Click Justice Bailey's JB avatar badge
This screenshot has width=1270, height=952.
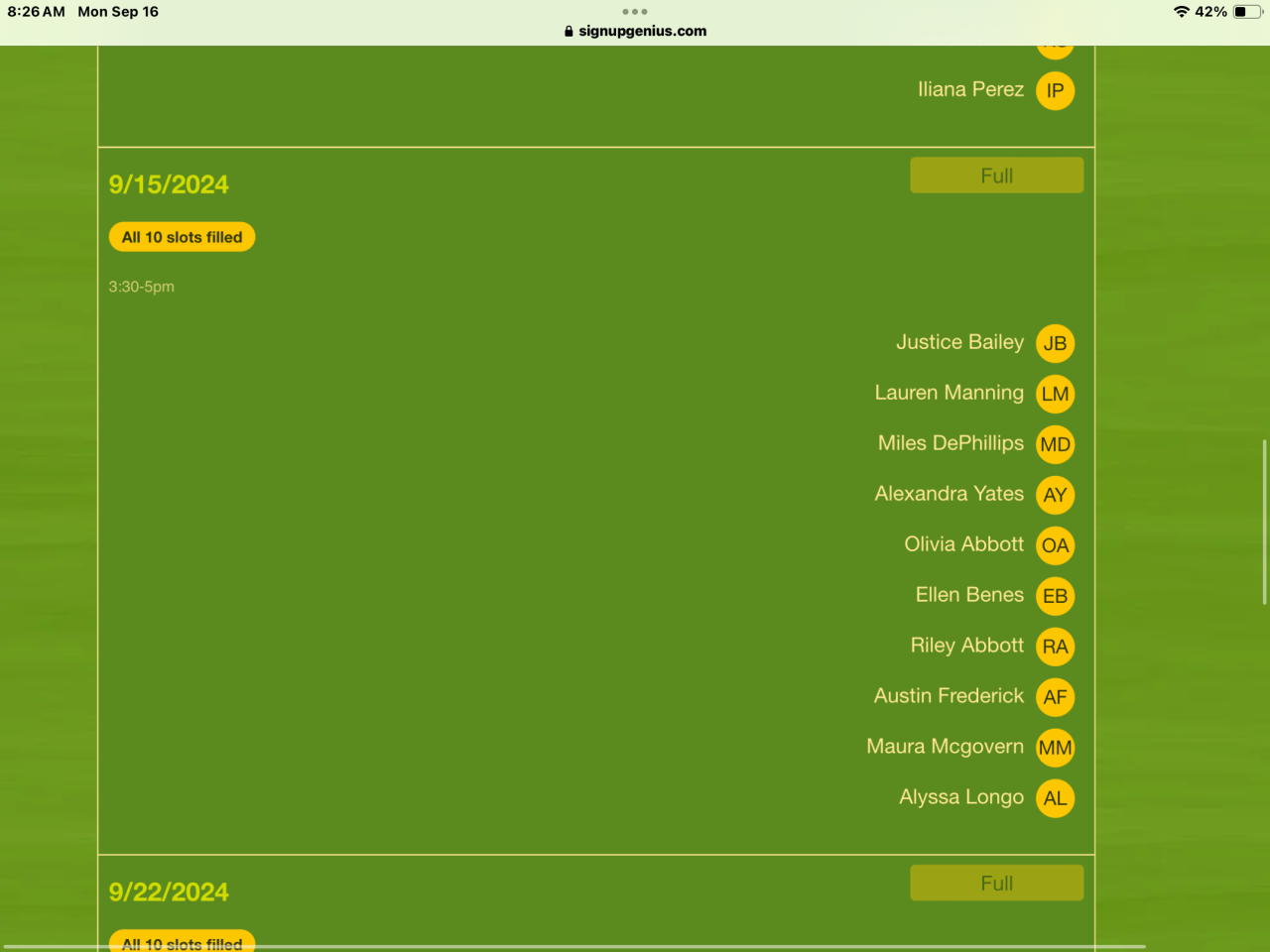tap(1055, 343)
